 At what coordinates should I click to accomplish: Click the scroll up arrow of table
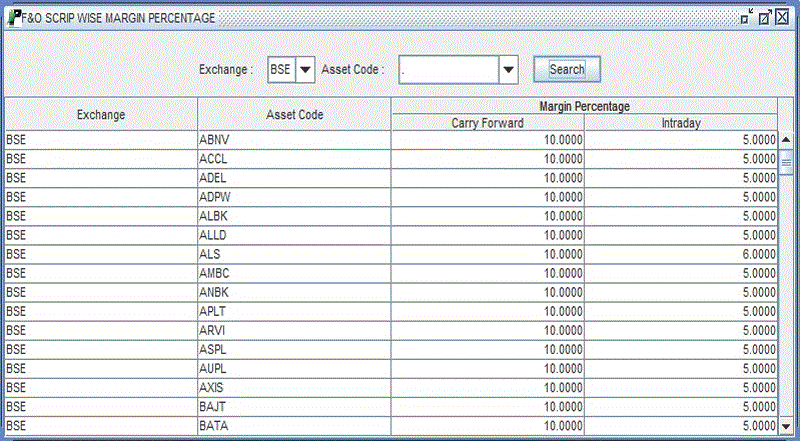pos(785,140)
